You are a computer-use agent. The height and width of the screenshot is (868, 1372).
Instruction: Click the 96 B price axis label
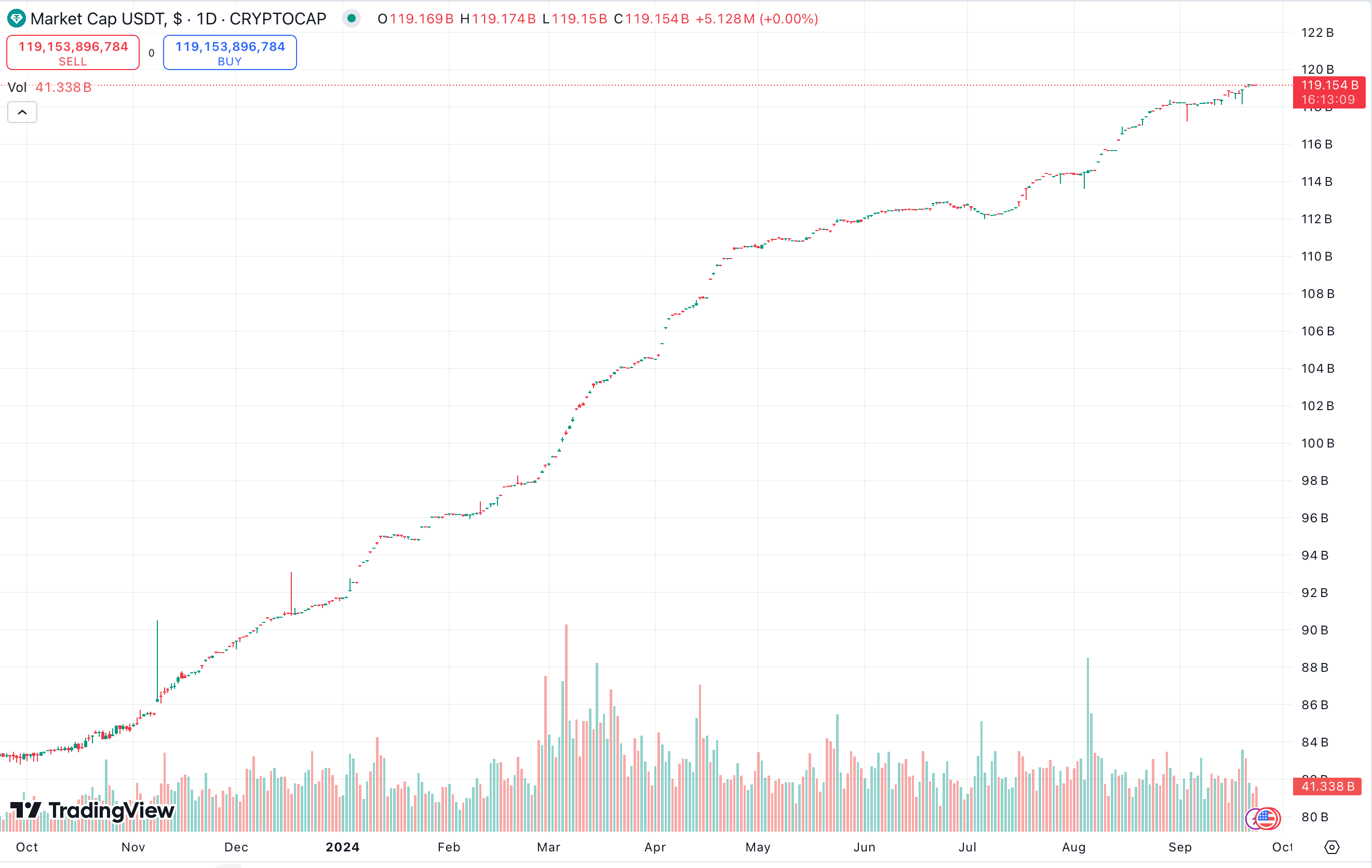1315,518
